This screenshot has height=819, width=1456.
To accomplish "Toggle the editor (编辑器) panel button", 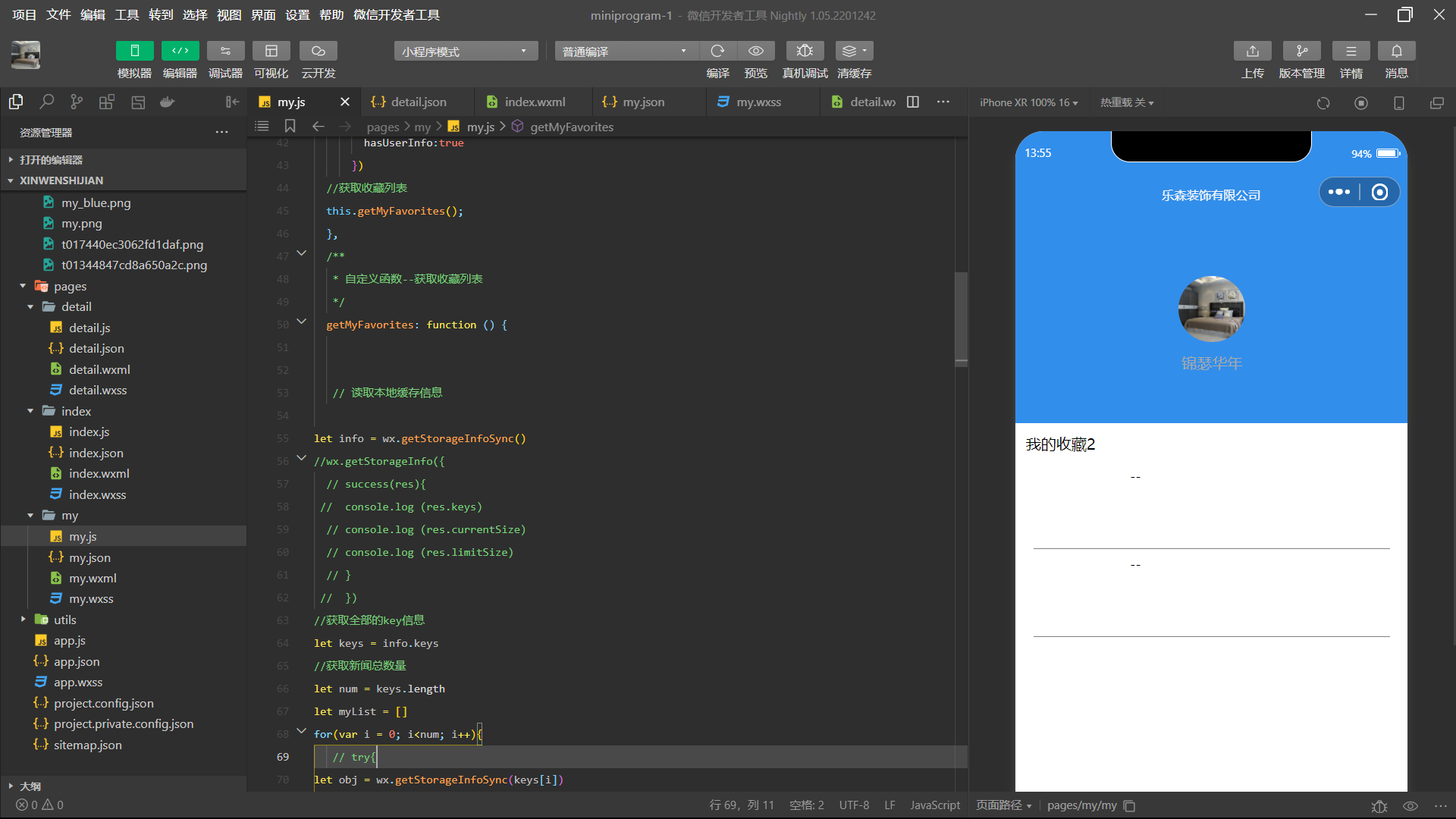I will click(x=180, y=51).
